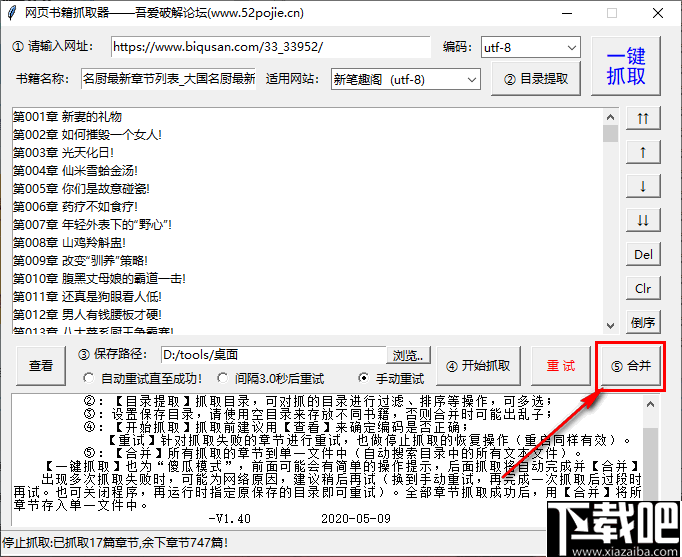This screenshot has height=557, width=682.
Task: Clear chapter list with Clr button
Action: (643, 288)
